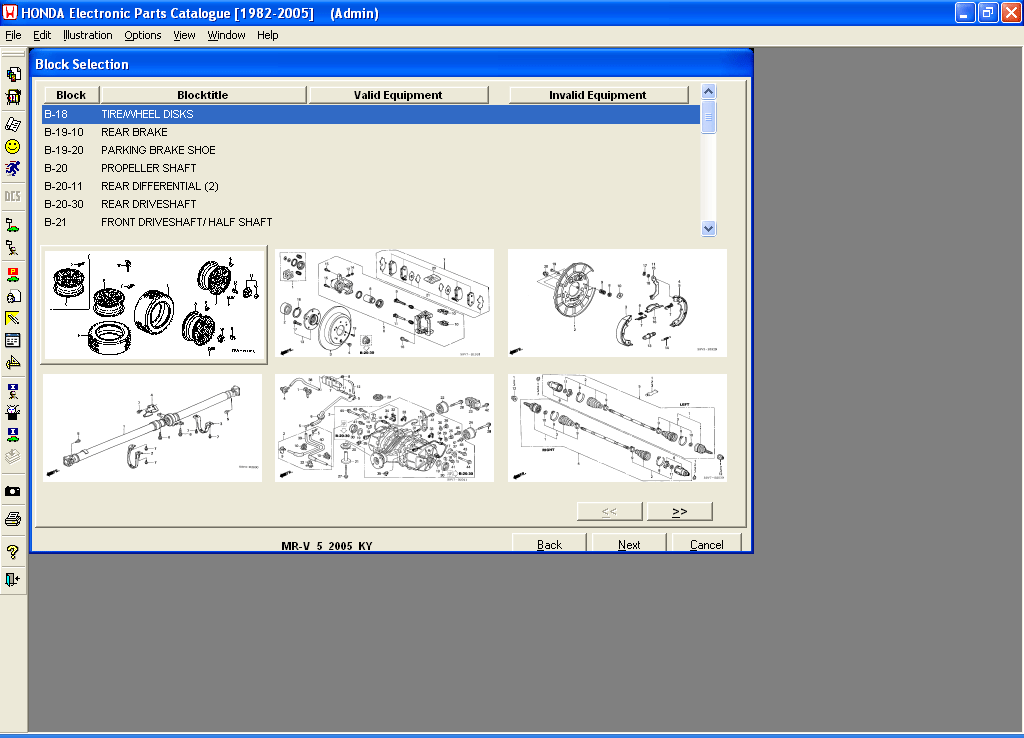Click the MR-V 5 2005 KY model label

[x=327, y=546]
